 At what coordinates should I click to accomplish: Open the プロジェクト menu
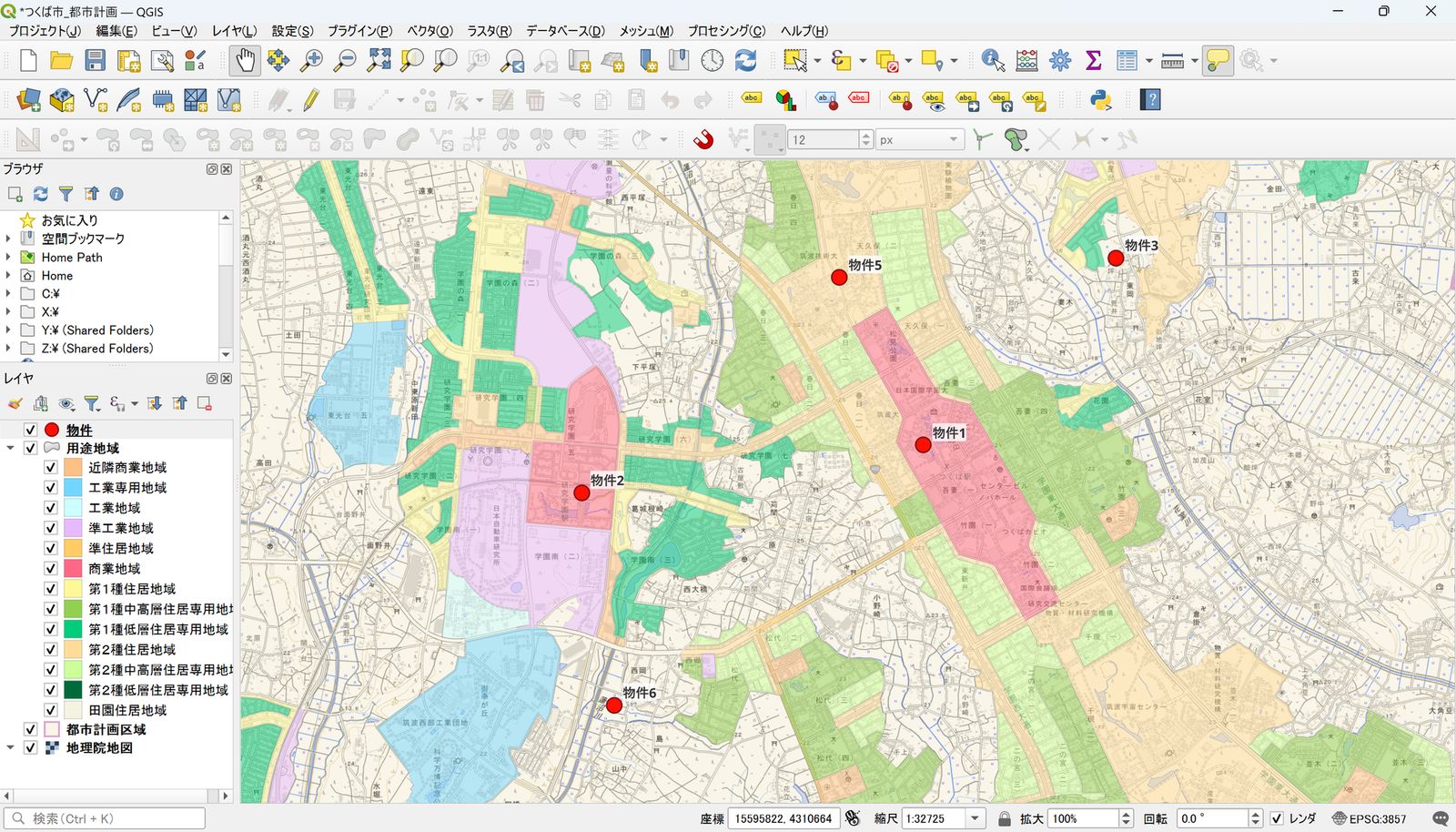(45, 30)
